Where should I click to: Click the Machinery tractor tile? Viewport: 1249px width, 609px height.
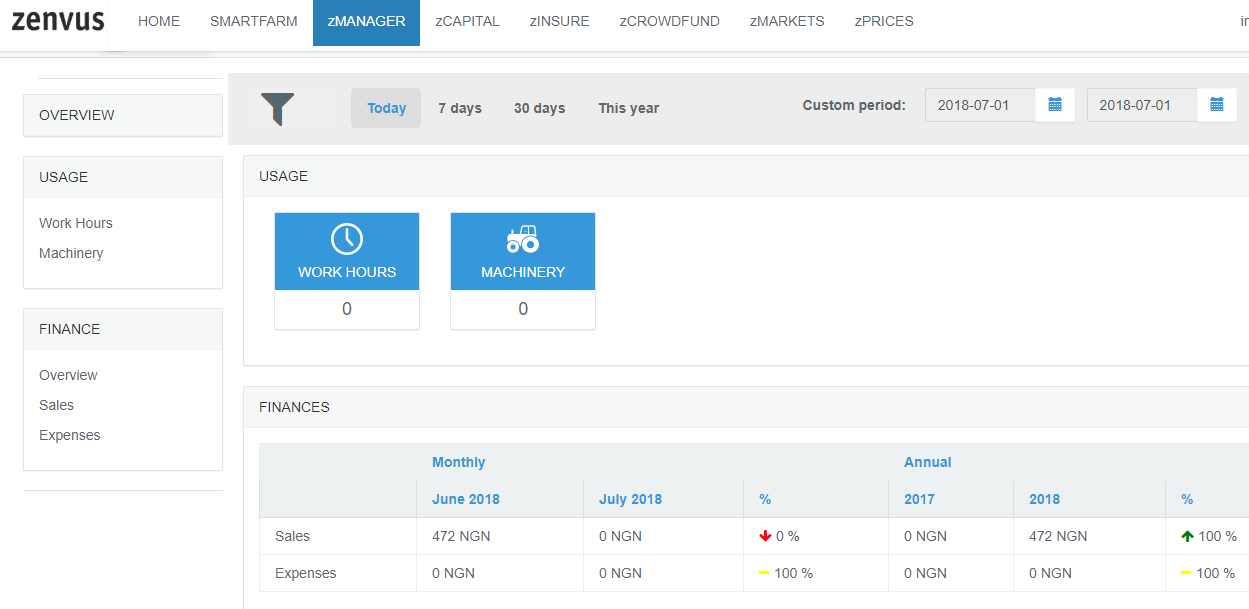coord(523,252)
